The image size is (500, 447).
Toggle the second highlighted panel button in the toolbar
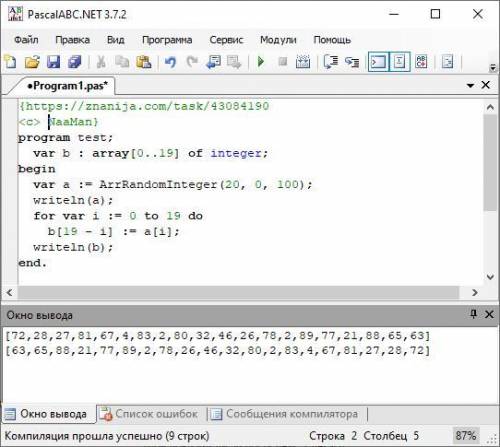pos(399,62)
